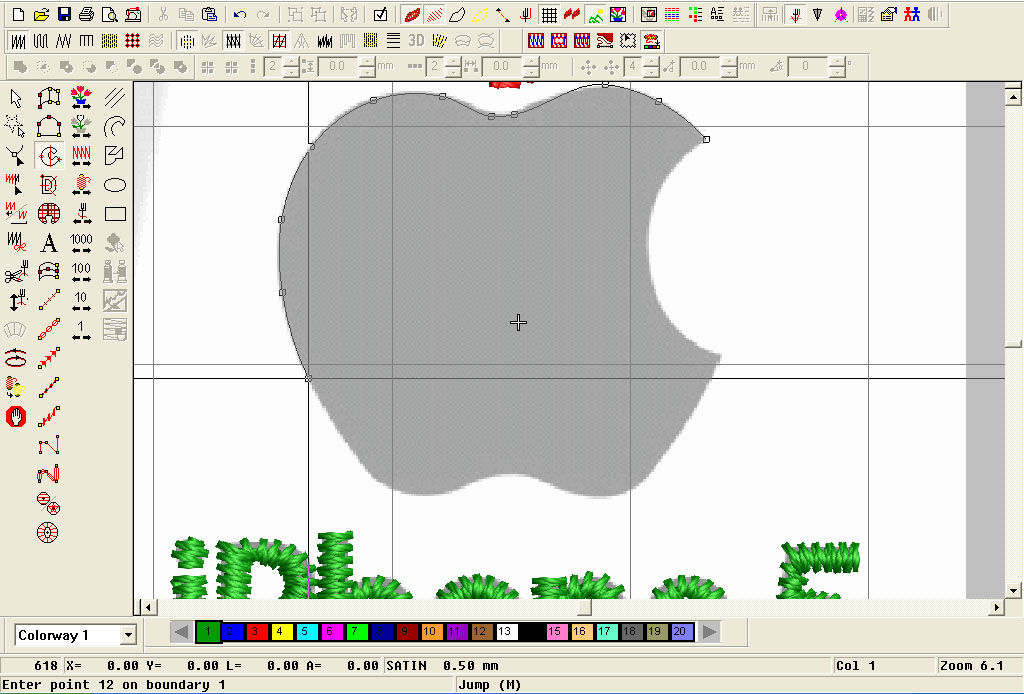The image size is (1024, 694).
Task: Travel by 10 stitches
Action: click(81, 301)
